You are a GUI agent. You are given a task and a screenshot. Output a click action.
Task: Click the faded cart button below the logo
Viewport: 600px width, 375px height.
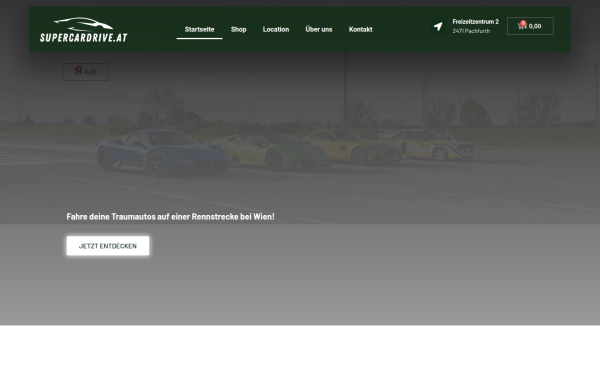pyautogui.click(x=85, y=72)
